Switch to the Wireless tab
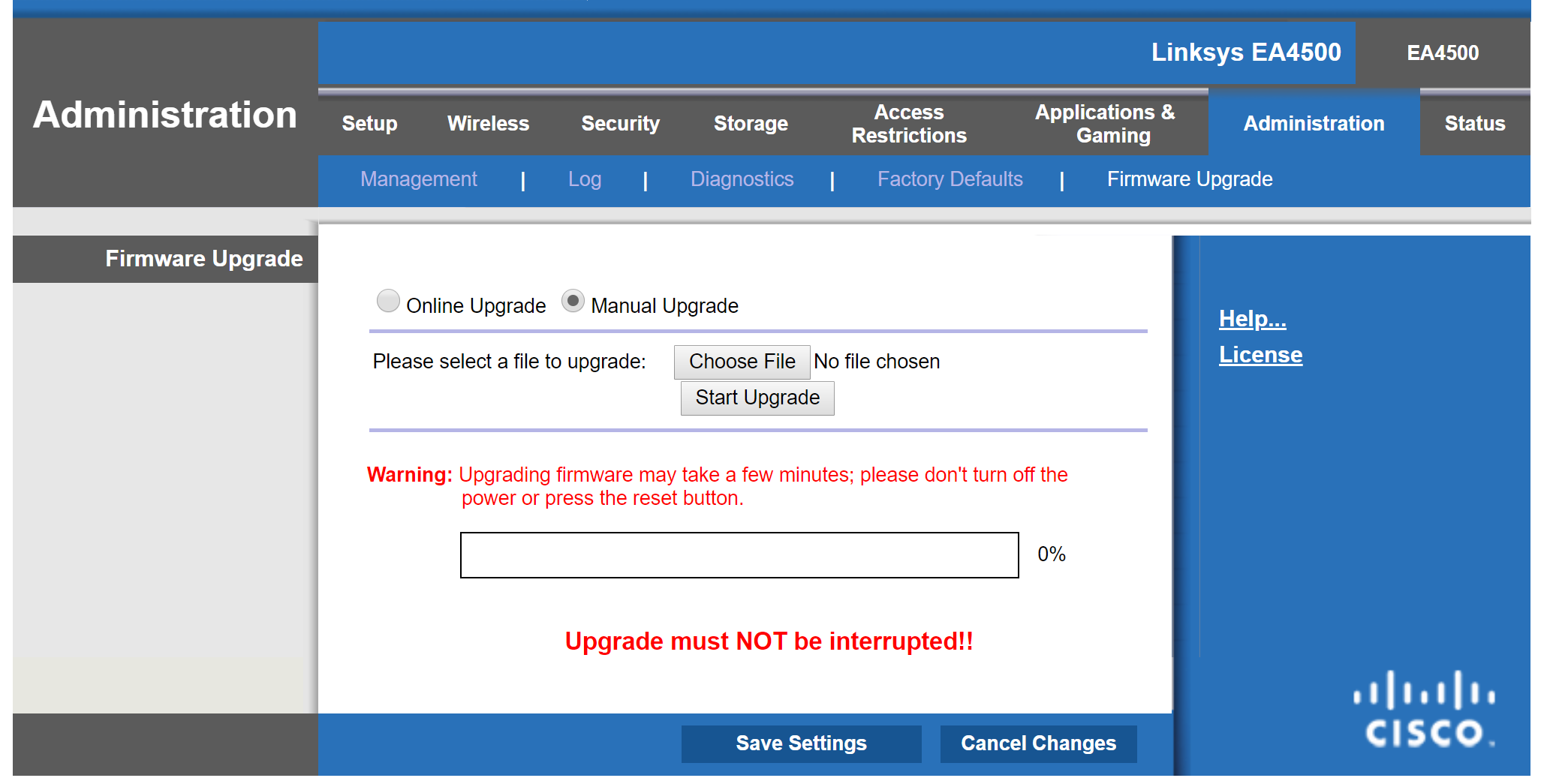The height and width of the screenshot is (784, 1541). [488, 124]
